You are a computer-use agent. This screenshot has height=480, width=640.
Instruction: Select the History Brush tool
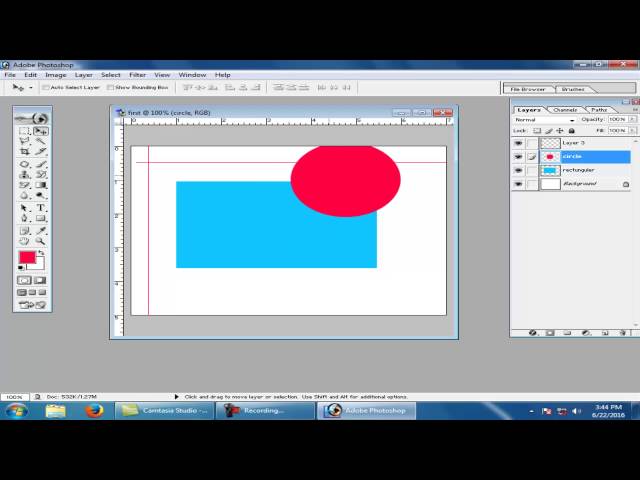(x=40, y=175)
